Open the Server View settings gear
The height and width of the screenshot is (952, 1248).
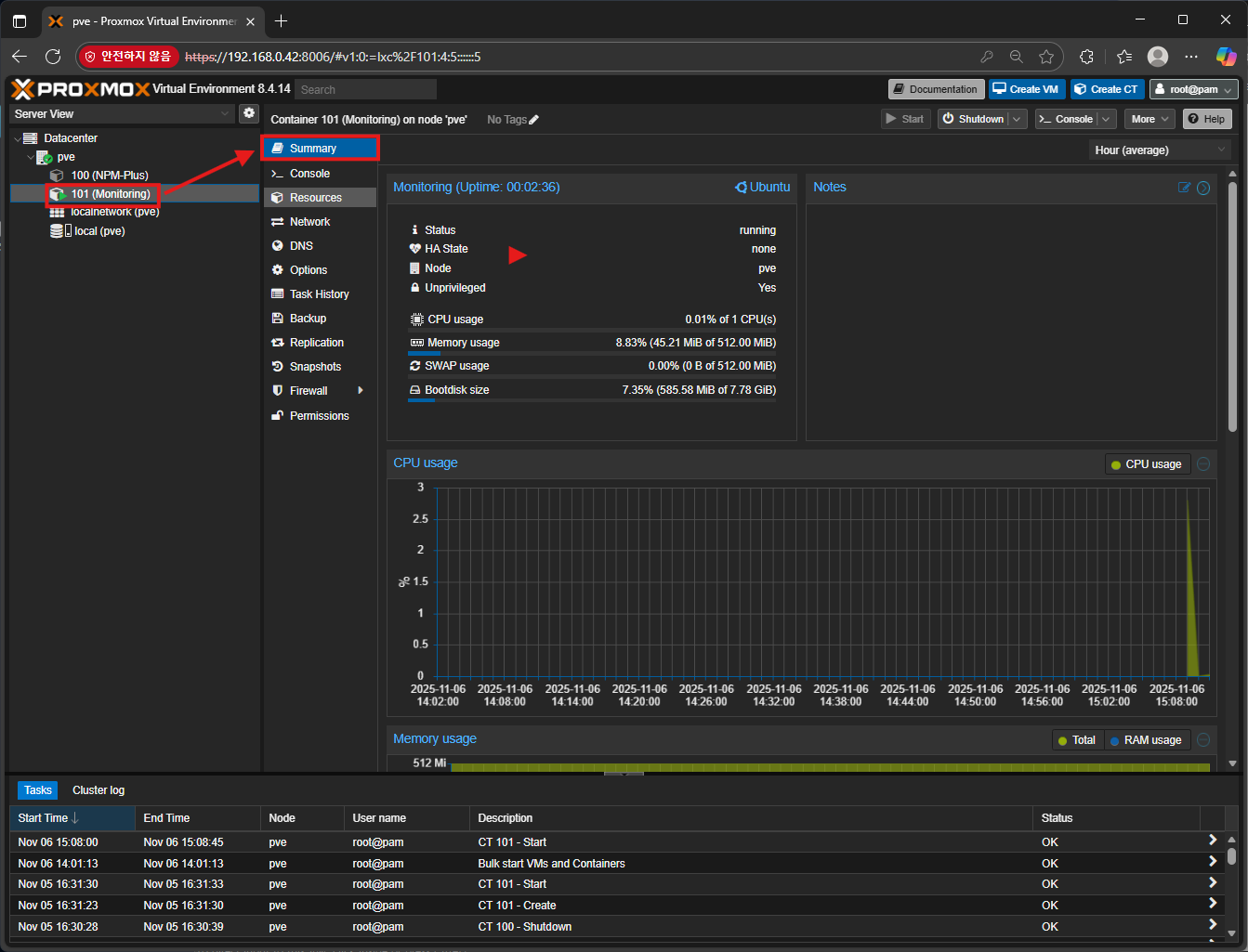point(248,113)
